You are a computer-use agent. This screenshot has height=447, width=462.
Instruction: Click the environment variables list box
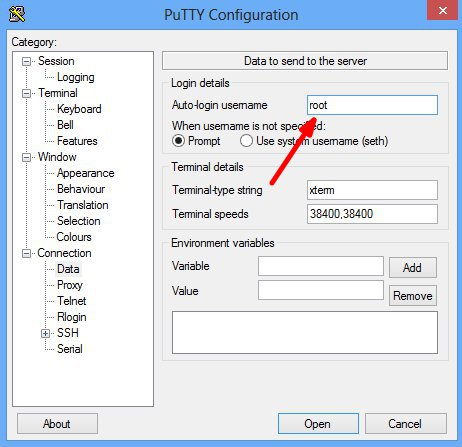coord(305,332)
